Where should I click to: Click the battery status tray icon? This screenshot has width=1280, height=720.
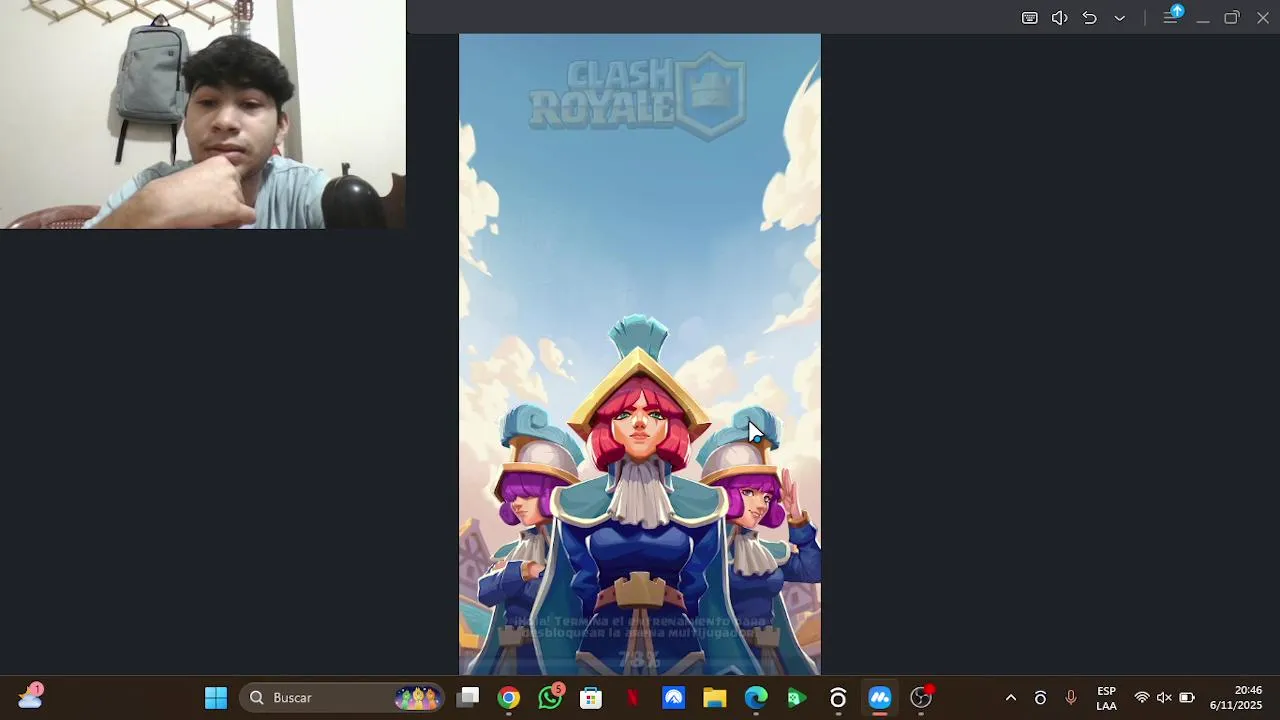pyautogui.click(x=1187, y=698)
